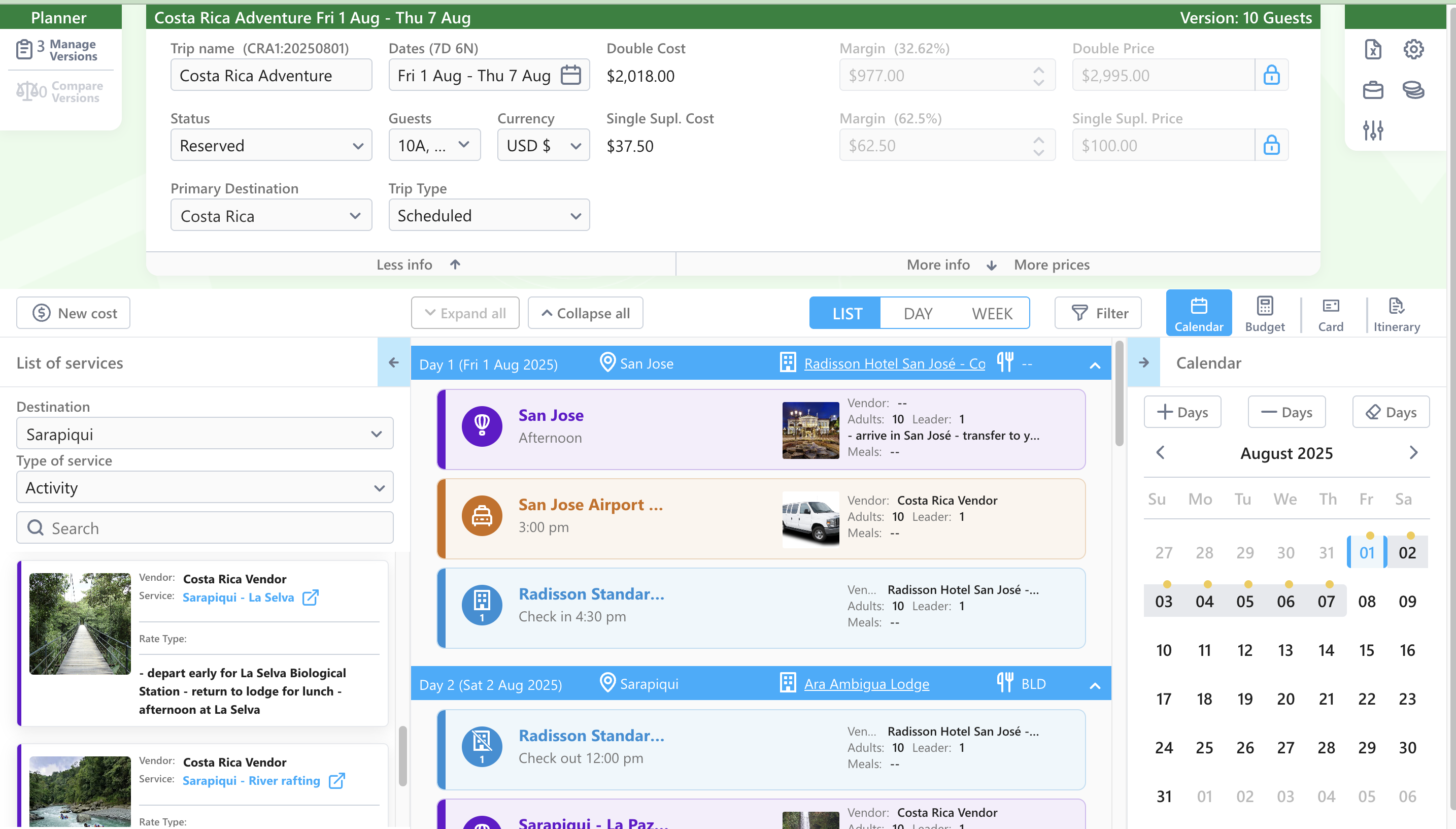Viewport: 1456px width, 829px height.
Task: Increase the Double margin stepper
Action: pos(1038,70)
